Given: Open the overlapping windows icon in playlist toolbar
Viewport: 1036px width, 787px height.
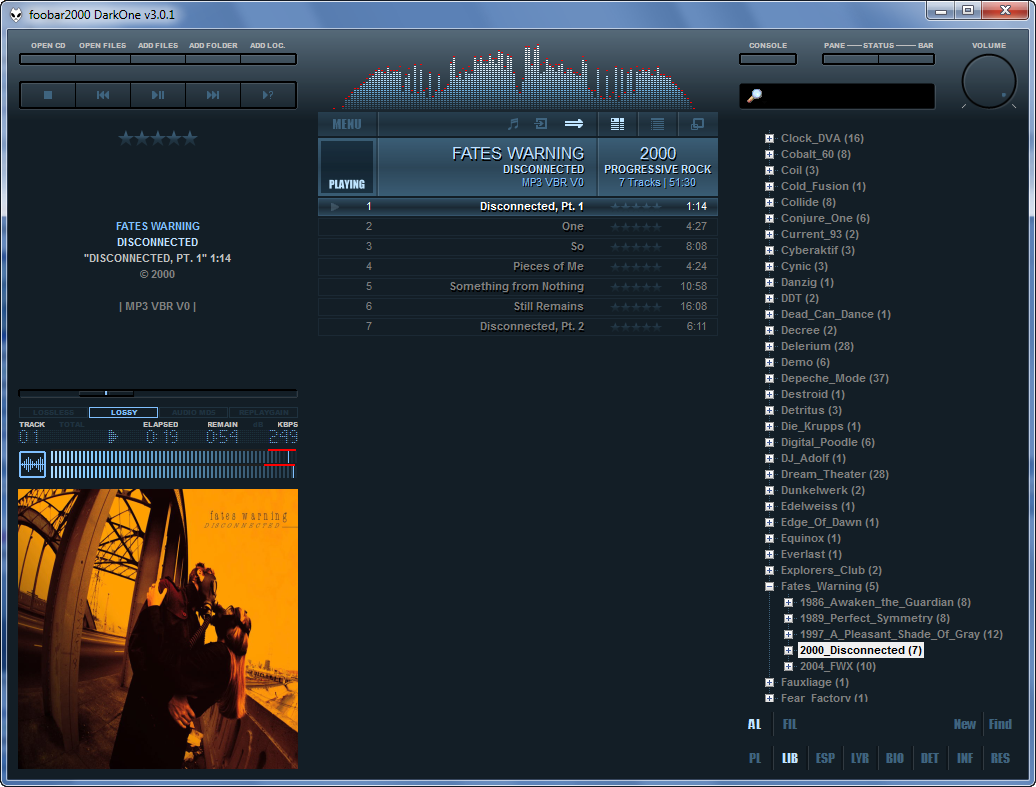Looking at the screenshot, I should click(x=697, y=124).
